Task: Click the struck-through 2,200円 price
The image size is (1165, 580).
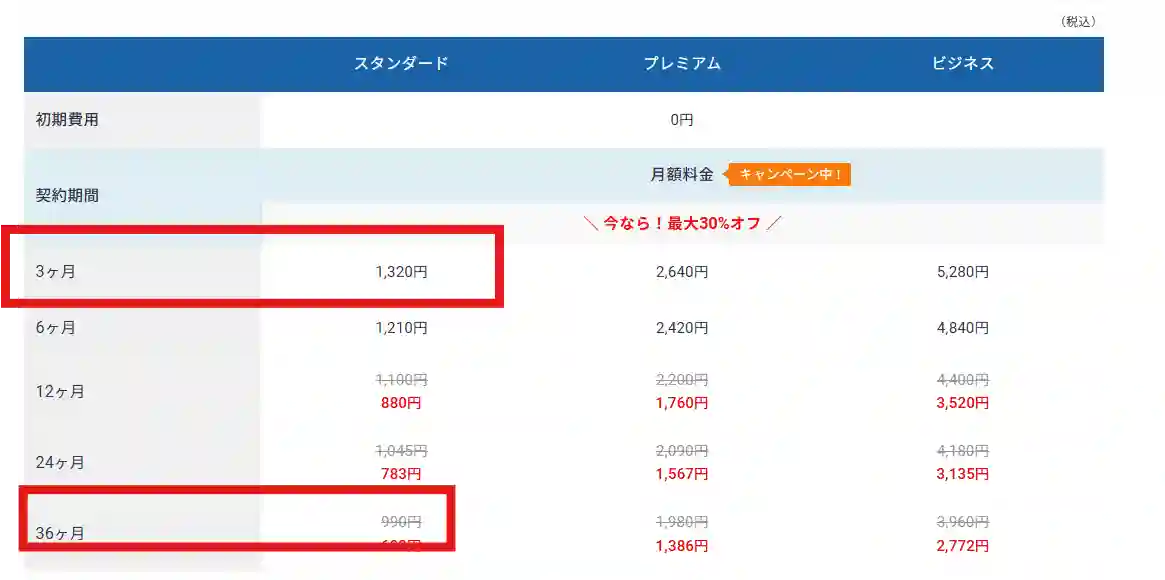Action: click(682, 379)
